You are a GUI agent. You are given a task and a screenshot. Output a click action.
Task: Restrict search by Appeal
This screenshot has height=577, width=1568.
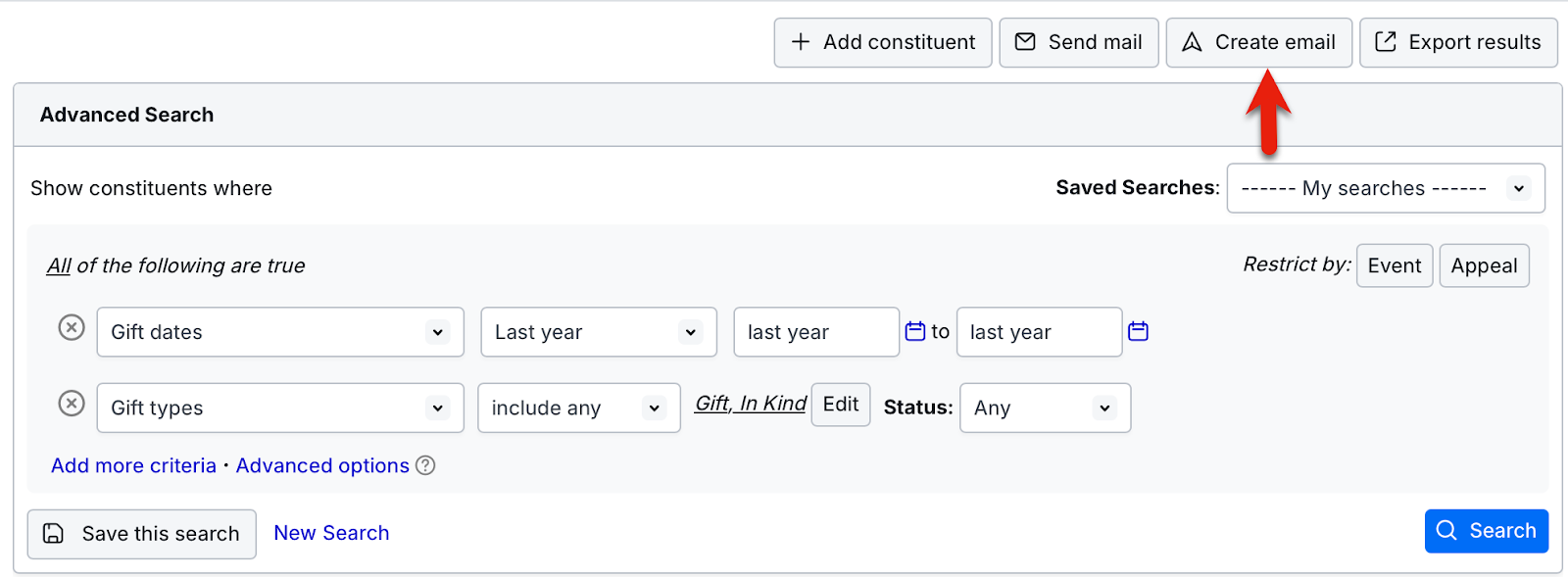[1484, 265]
